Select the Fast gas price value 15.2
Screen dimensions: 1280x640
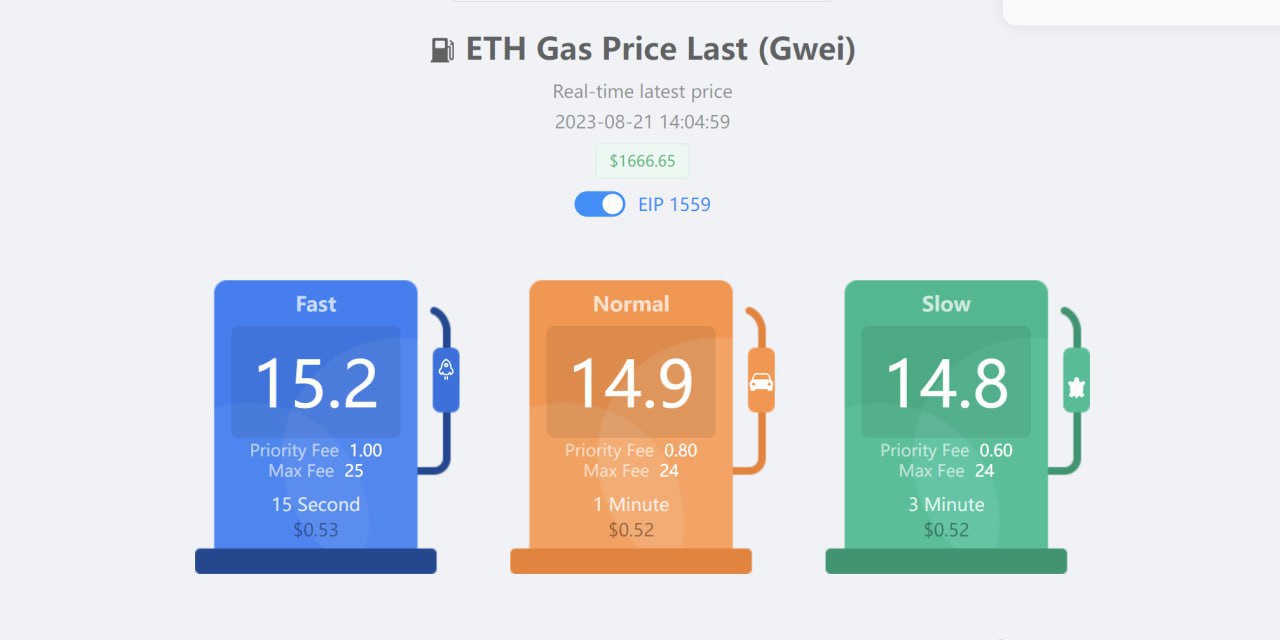[x=316, y=383]
